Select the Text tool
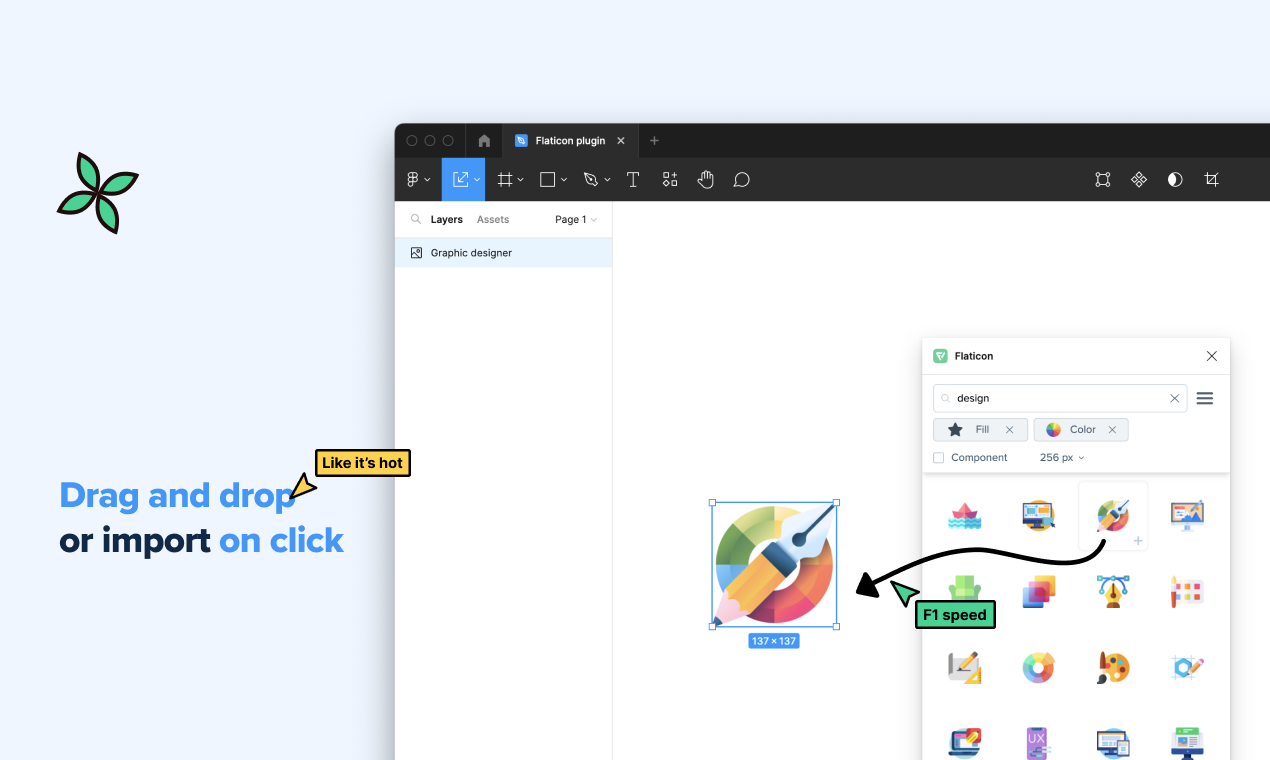 [633, 180]
